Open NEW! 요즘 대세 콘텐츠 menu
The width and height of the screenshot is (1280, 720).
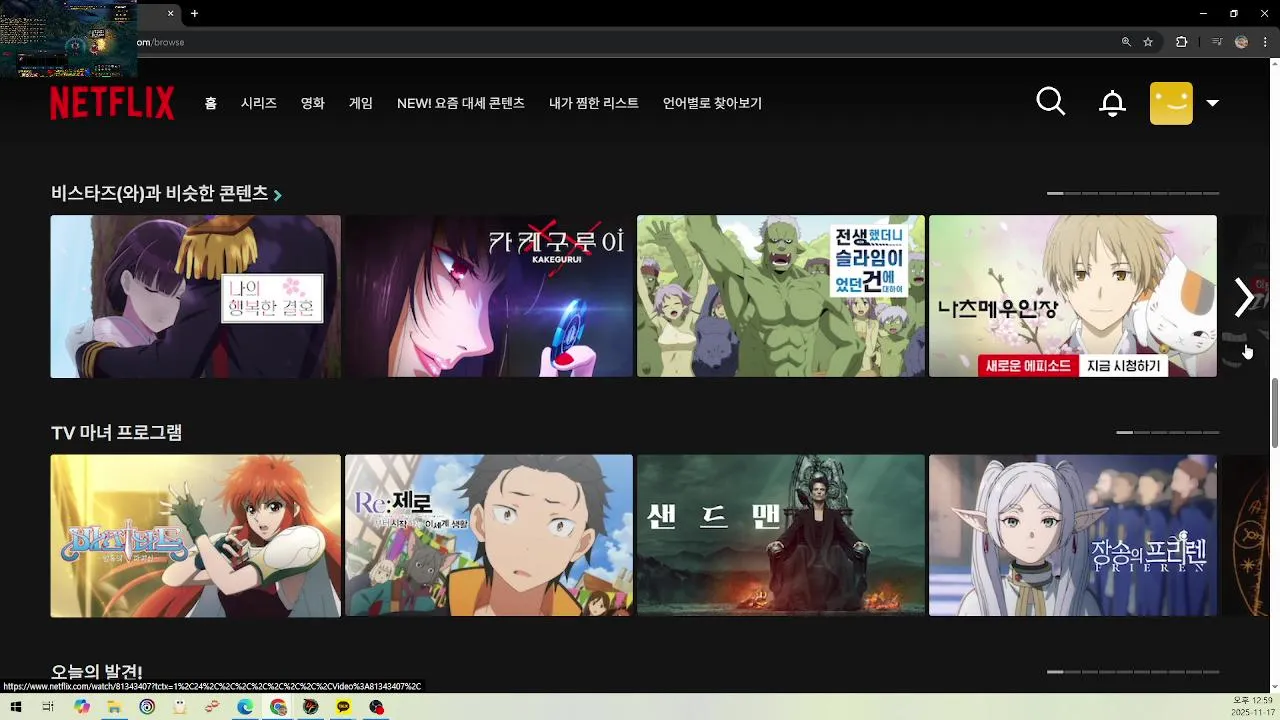pyautogui.click(x=461, y=103)
